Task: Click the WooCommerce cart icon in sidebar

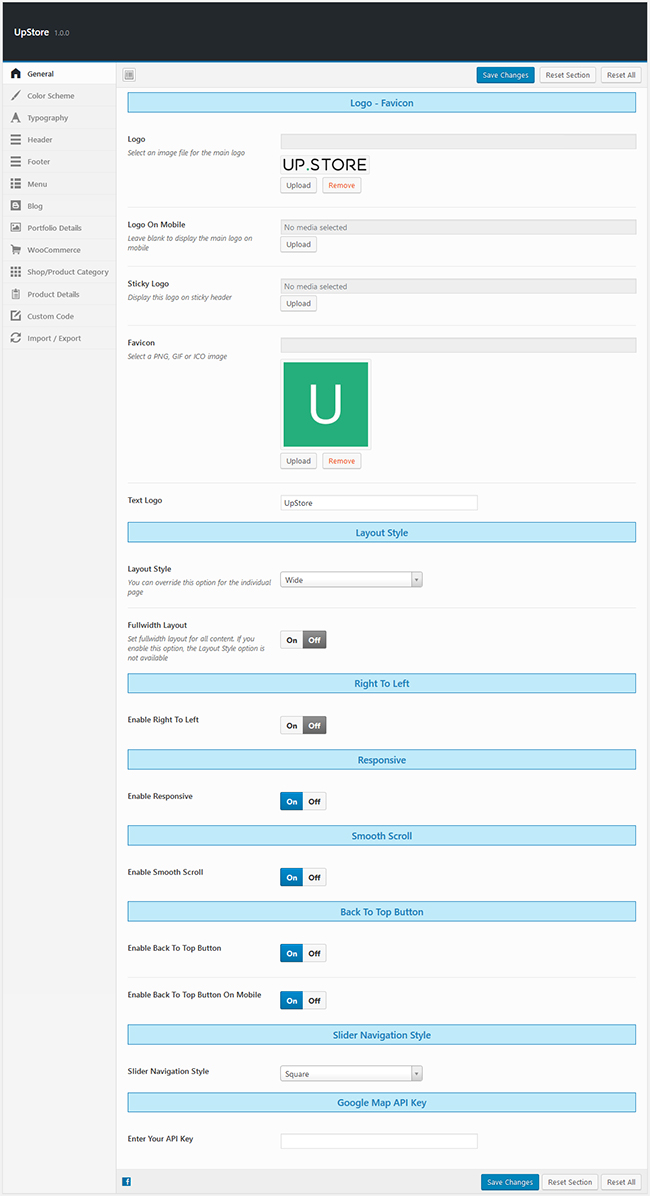Action: 15,250
